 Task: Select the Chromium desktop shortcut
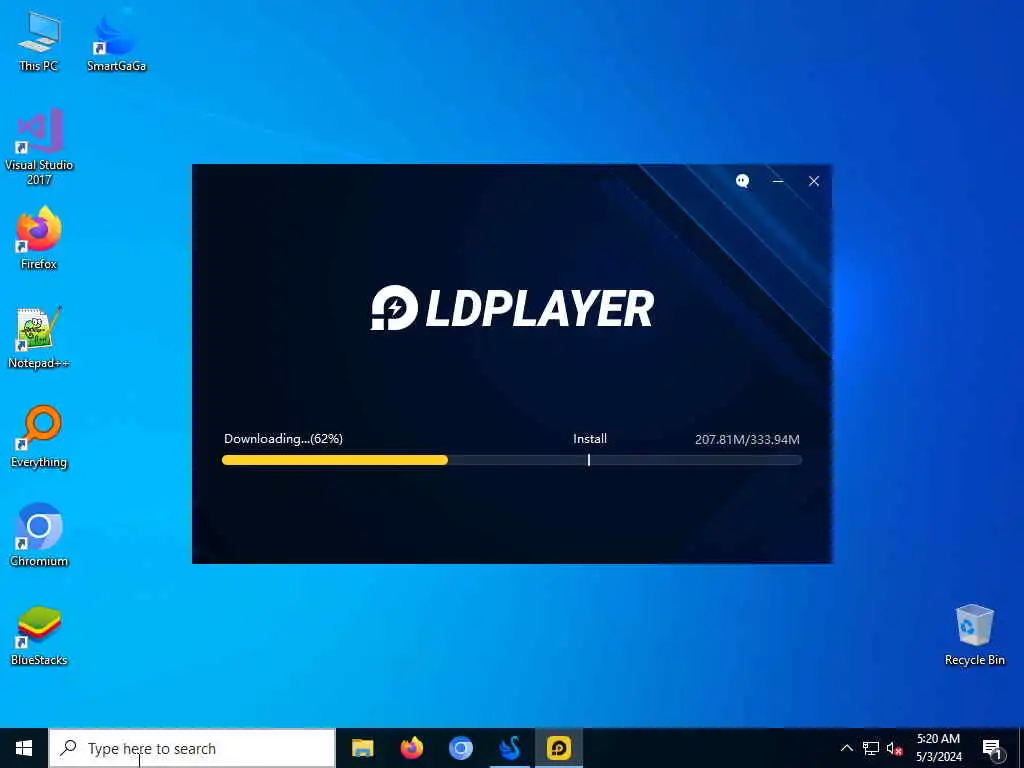[x=39, y=536]
